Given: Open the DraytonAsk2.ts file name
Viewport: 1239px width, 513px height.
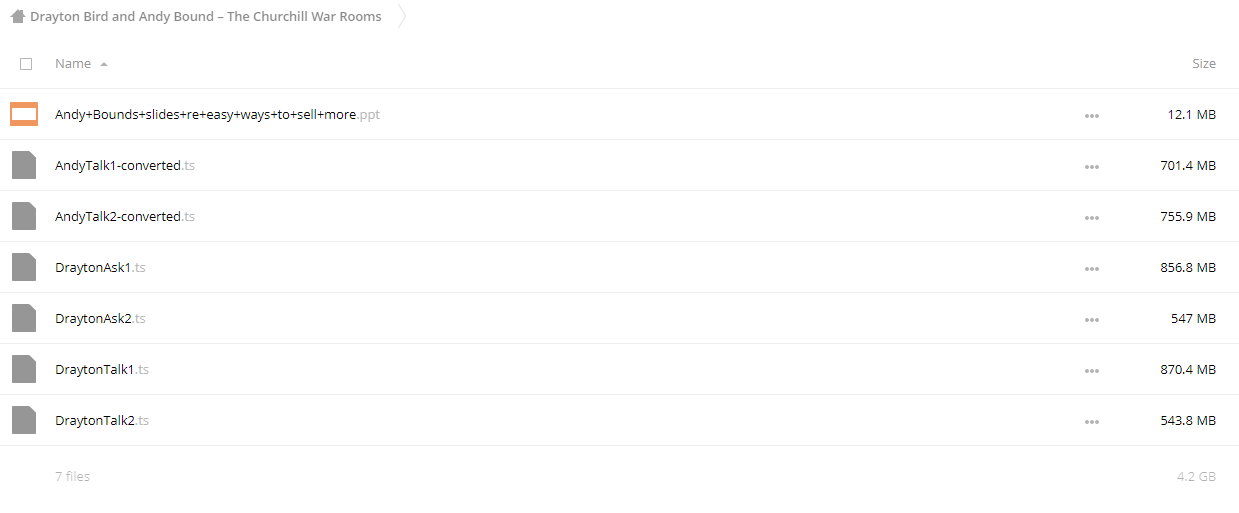Looking at the screenshot, I should [100, 318].
